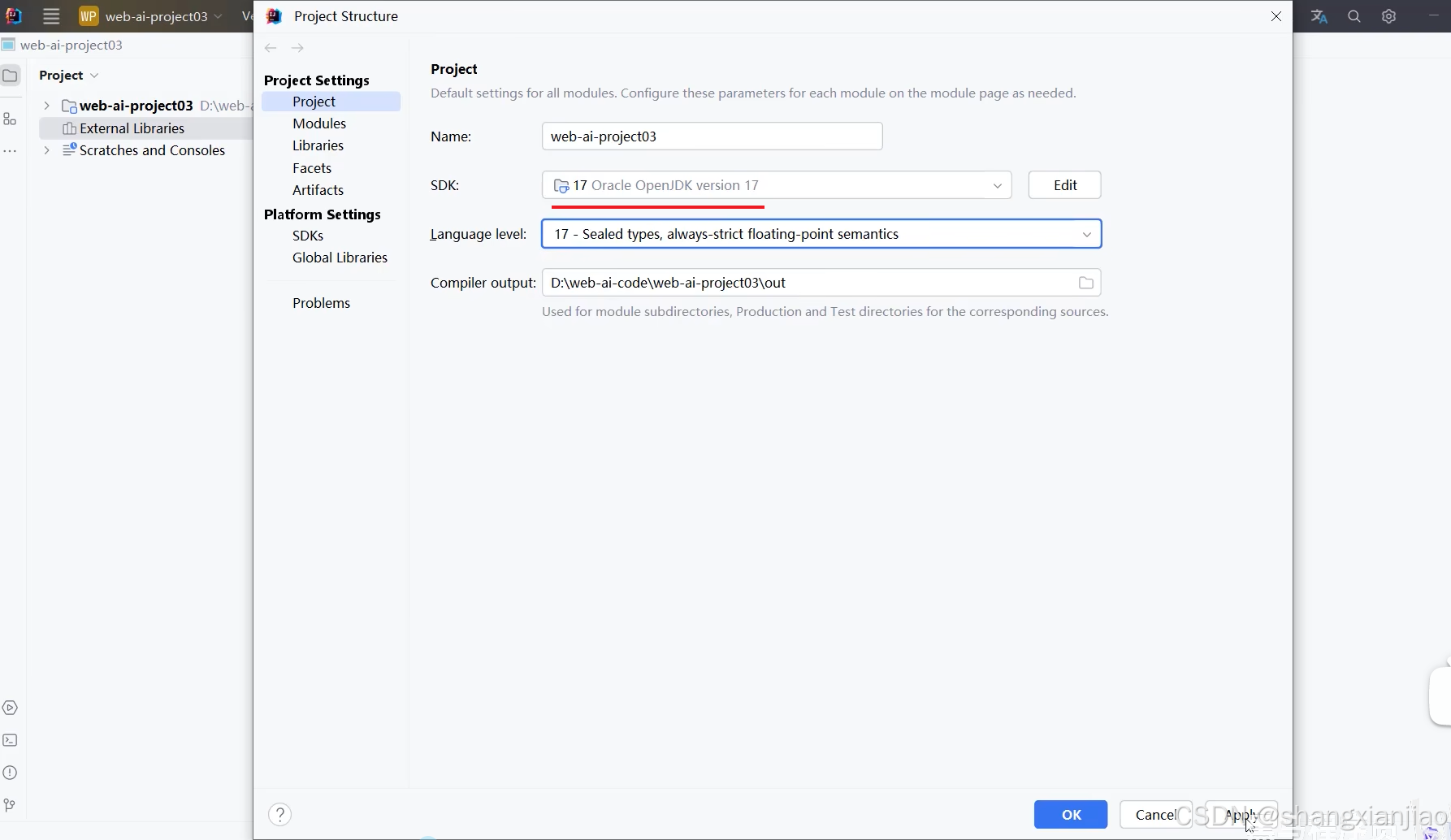Open the Git version control icon
Image resolution: width=1451 pixels, height=840 pixels.
click(10, 805)
